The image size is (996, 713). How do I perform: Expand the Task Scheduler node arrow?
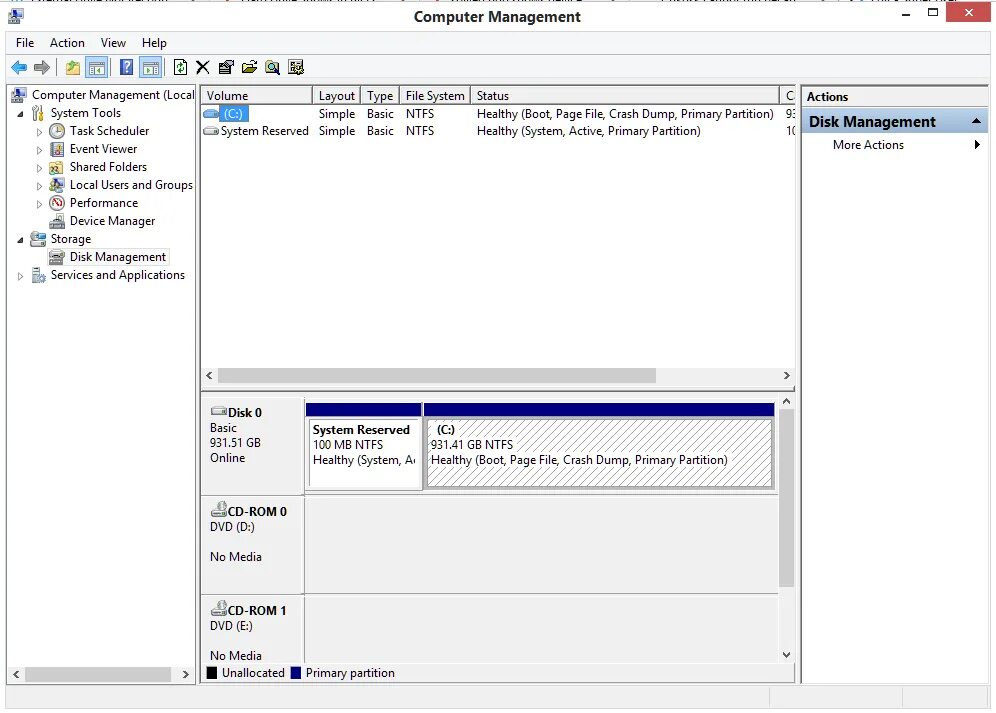39,132
